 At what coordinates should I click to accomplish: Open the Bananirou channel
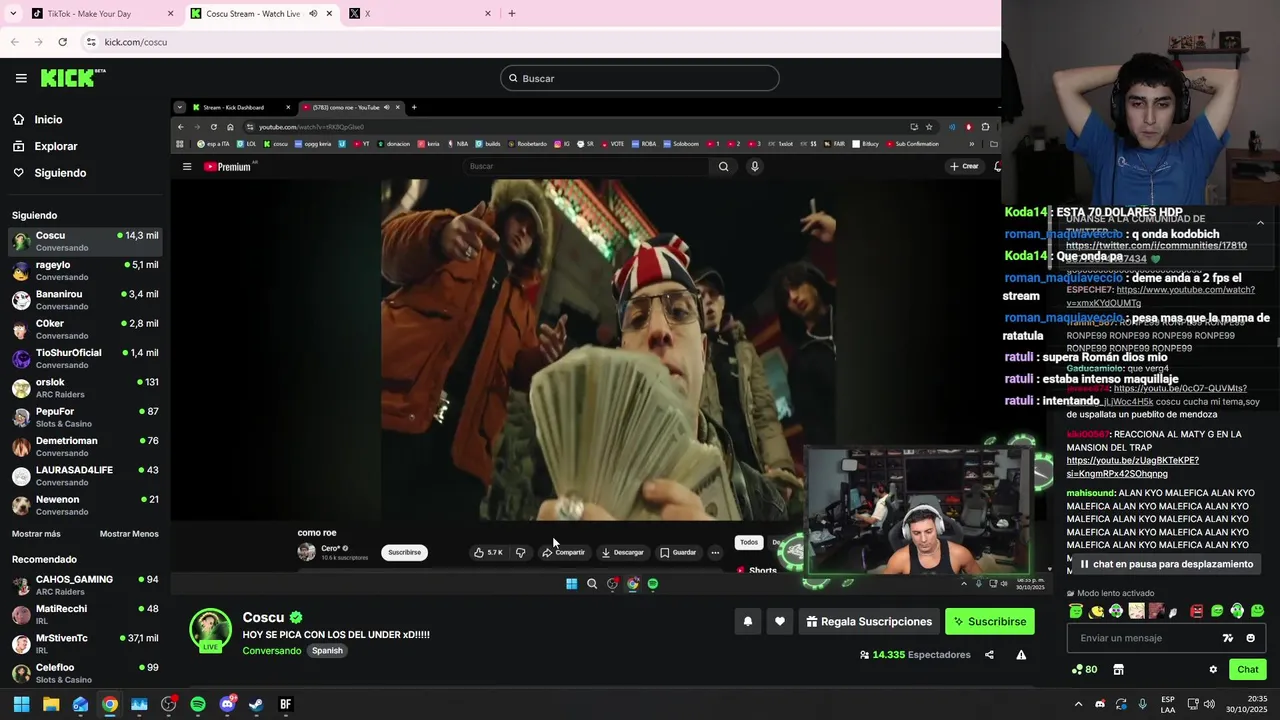point(85,300)
